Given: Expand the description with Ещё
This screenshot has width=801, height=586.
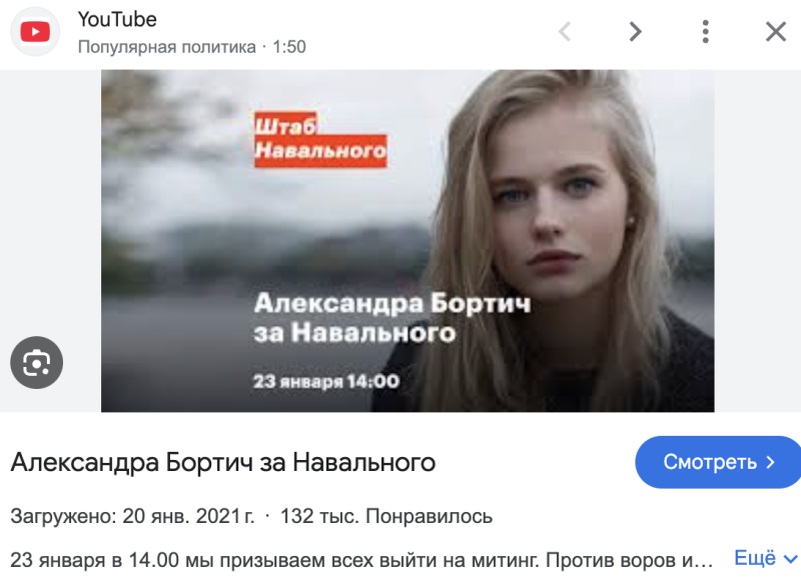Looking at the screenshot, I should [755, 558].
